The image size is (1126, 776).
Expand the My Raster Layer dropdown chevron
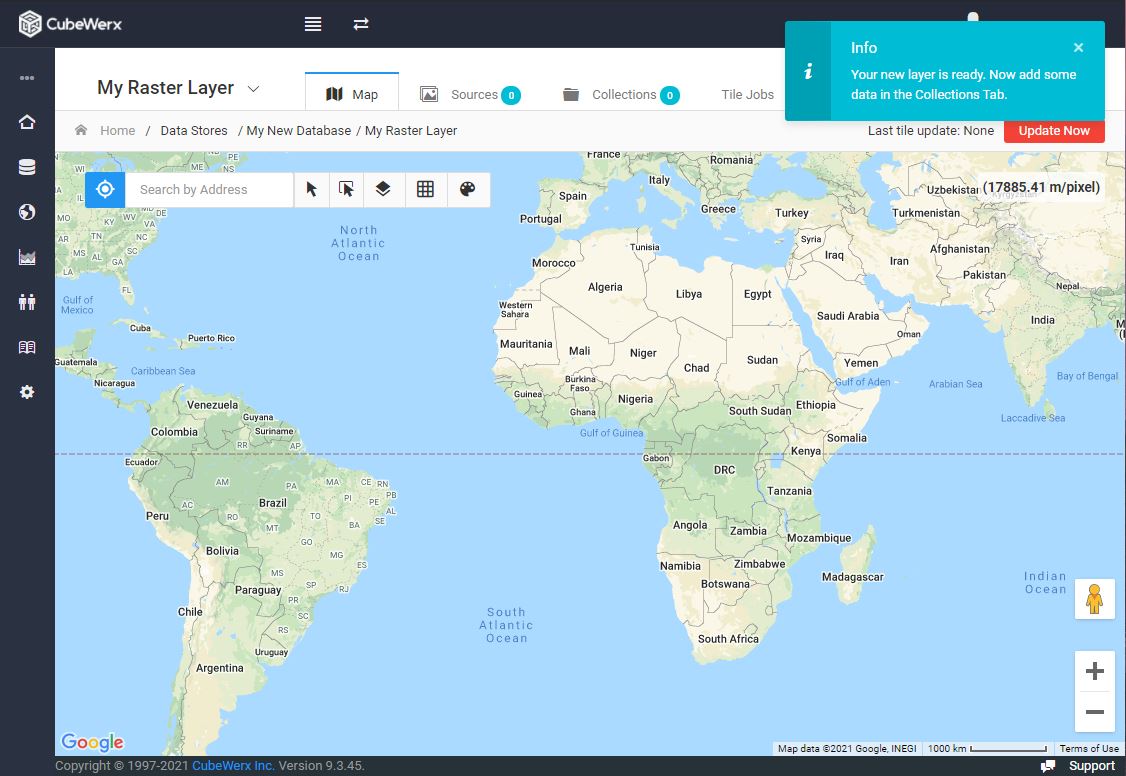click(253, 89)
